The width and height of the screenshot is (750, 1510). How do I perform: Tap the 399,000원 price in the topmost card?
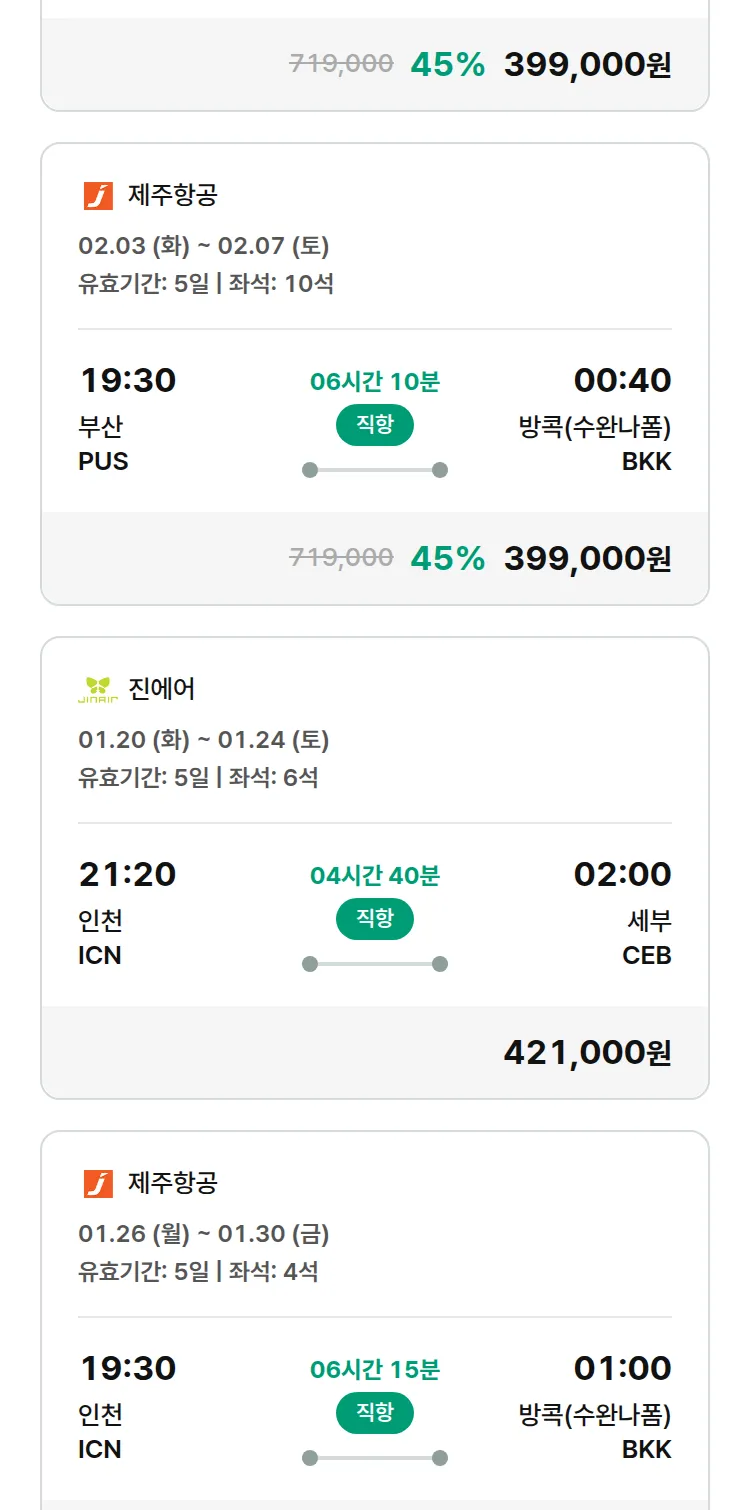pos(587,65)
